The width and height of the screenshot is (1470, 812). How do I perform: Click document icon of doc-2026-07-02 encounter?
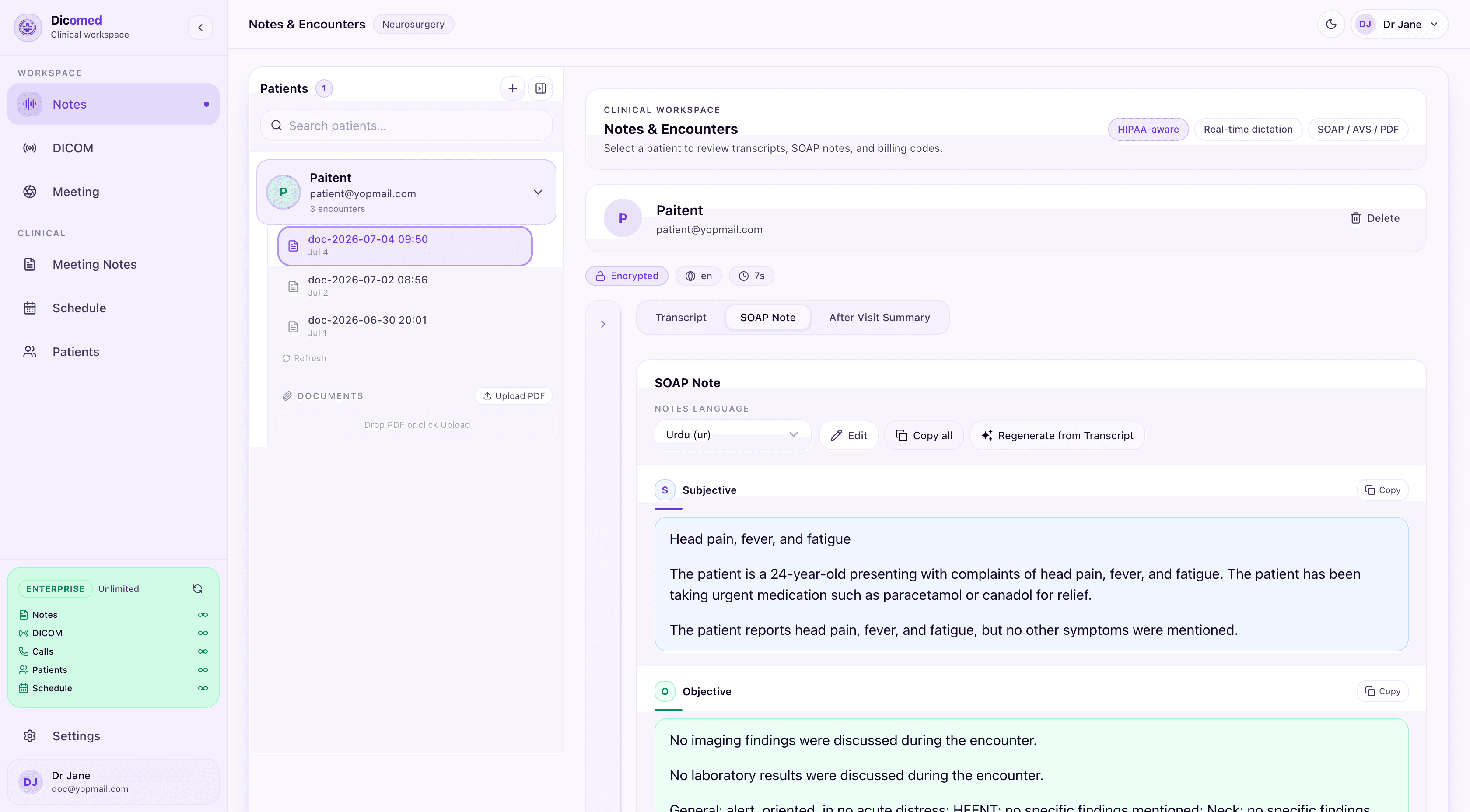293,287
